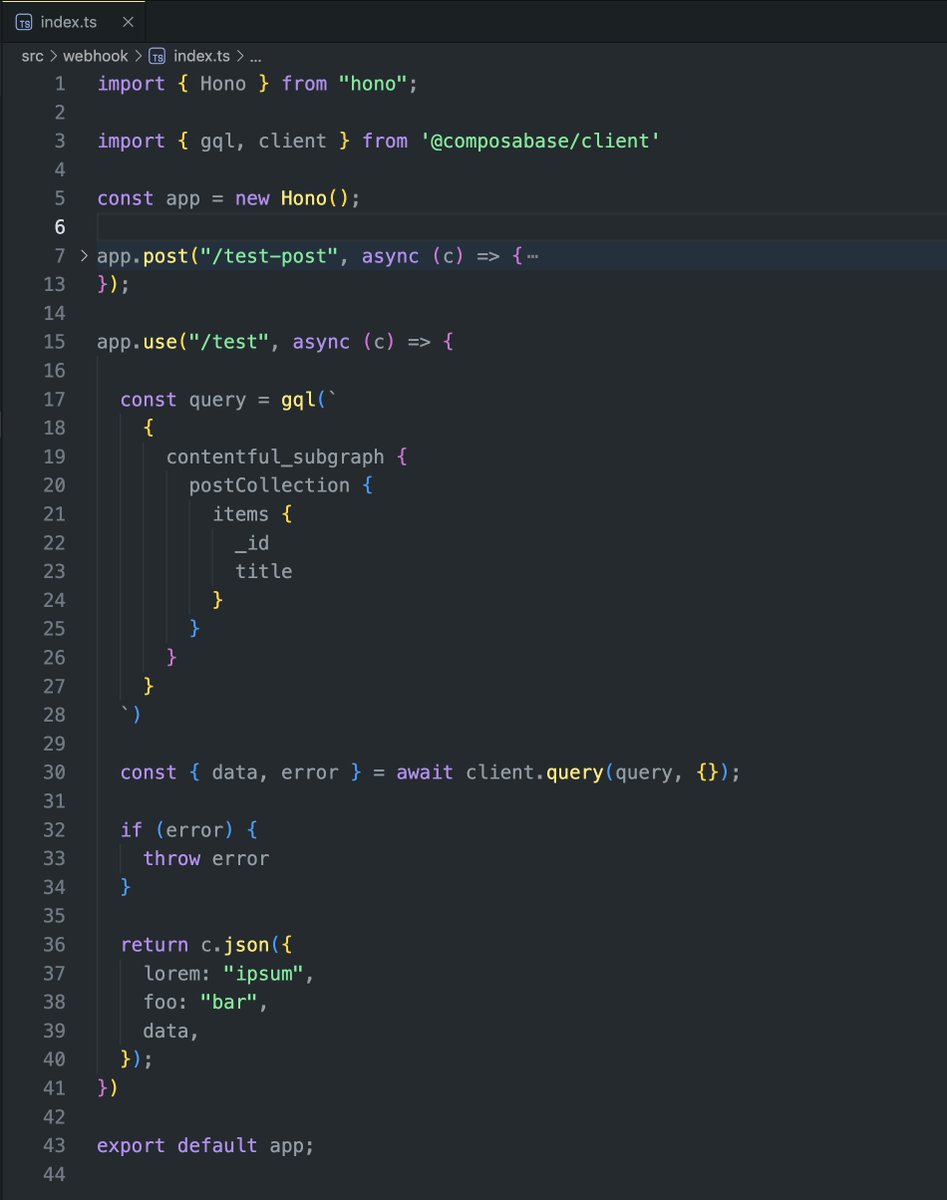Viewport: 947px width, 1200px height.
Task: Click line number 43 in gutter
Action: pyautogui.click(x=54, y=1145)
